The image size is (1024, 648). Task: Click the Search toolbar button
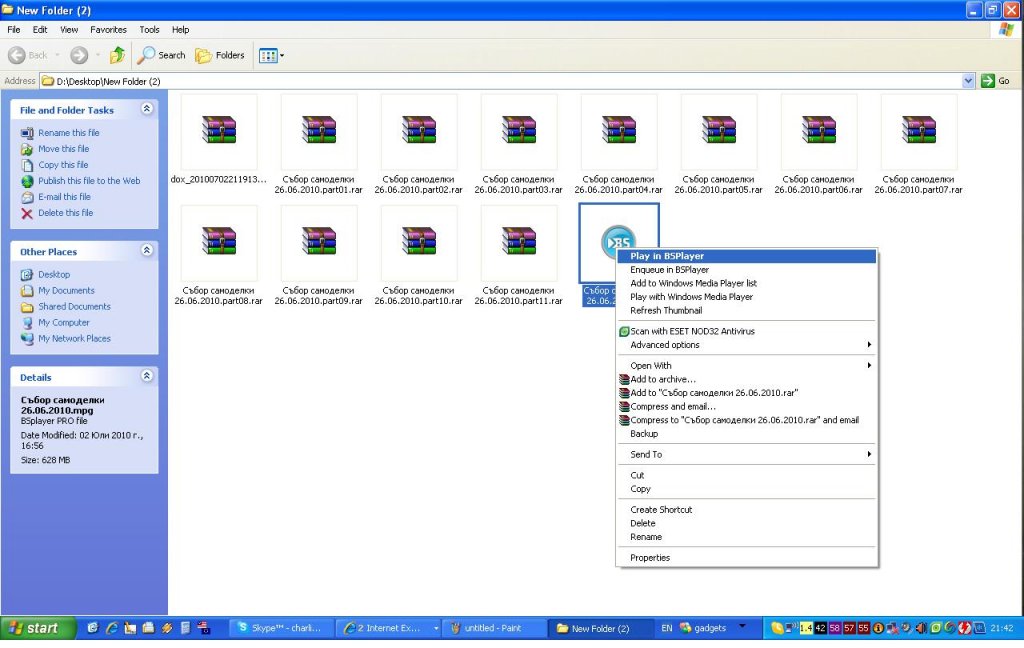162,55
